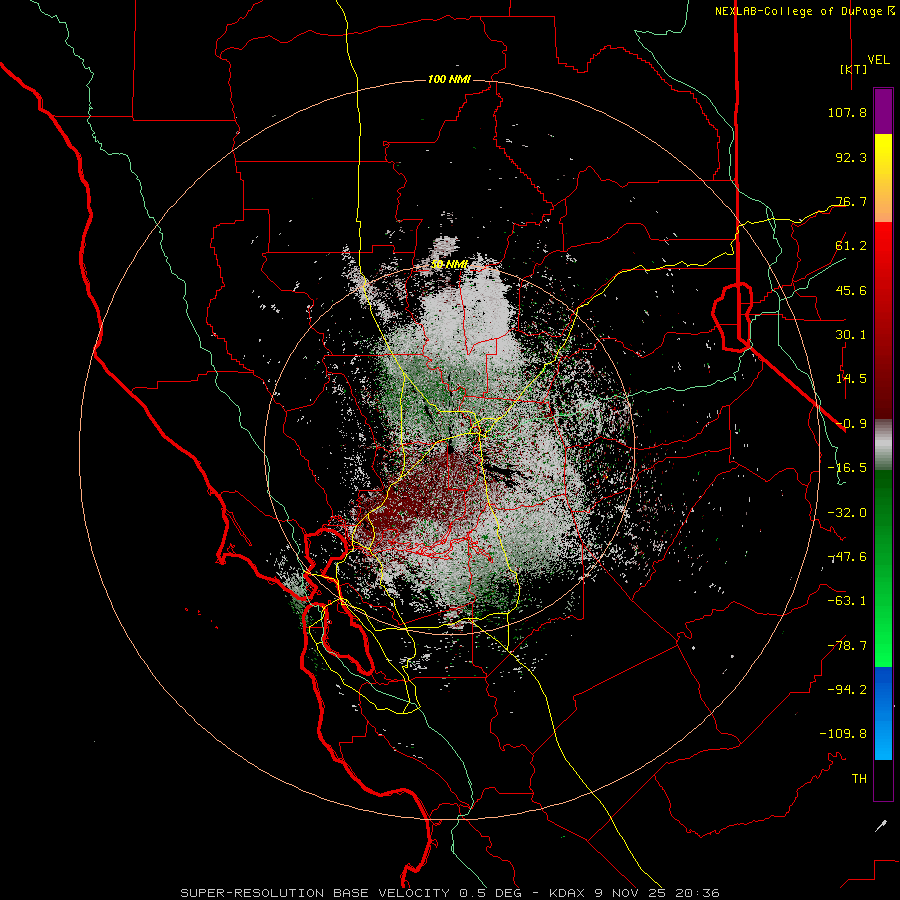Image resolution: width=900 pixels, height=900 pixels.
Task: Click the small white pointer icon below the scale
Action: (x=881, y=826)
